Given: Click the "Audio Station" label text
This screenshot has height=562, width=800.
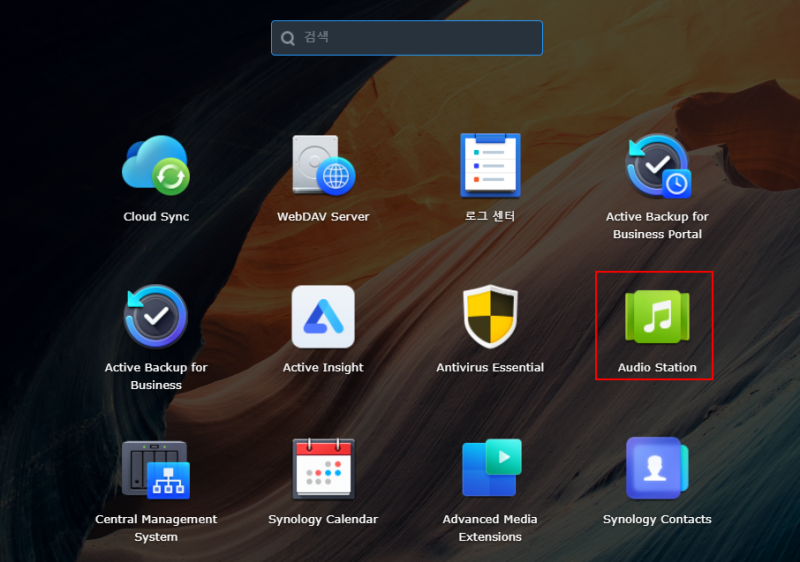Looking at the screenshot, I should tap(657, 368).
